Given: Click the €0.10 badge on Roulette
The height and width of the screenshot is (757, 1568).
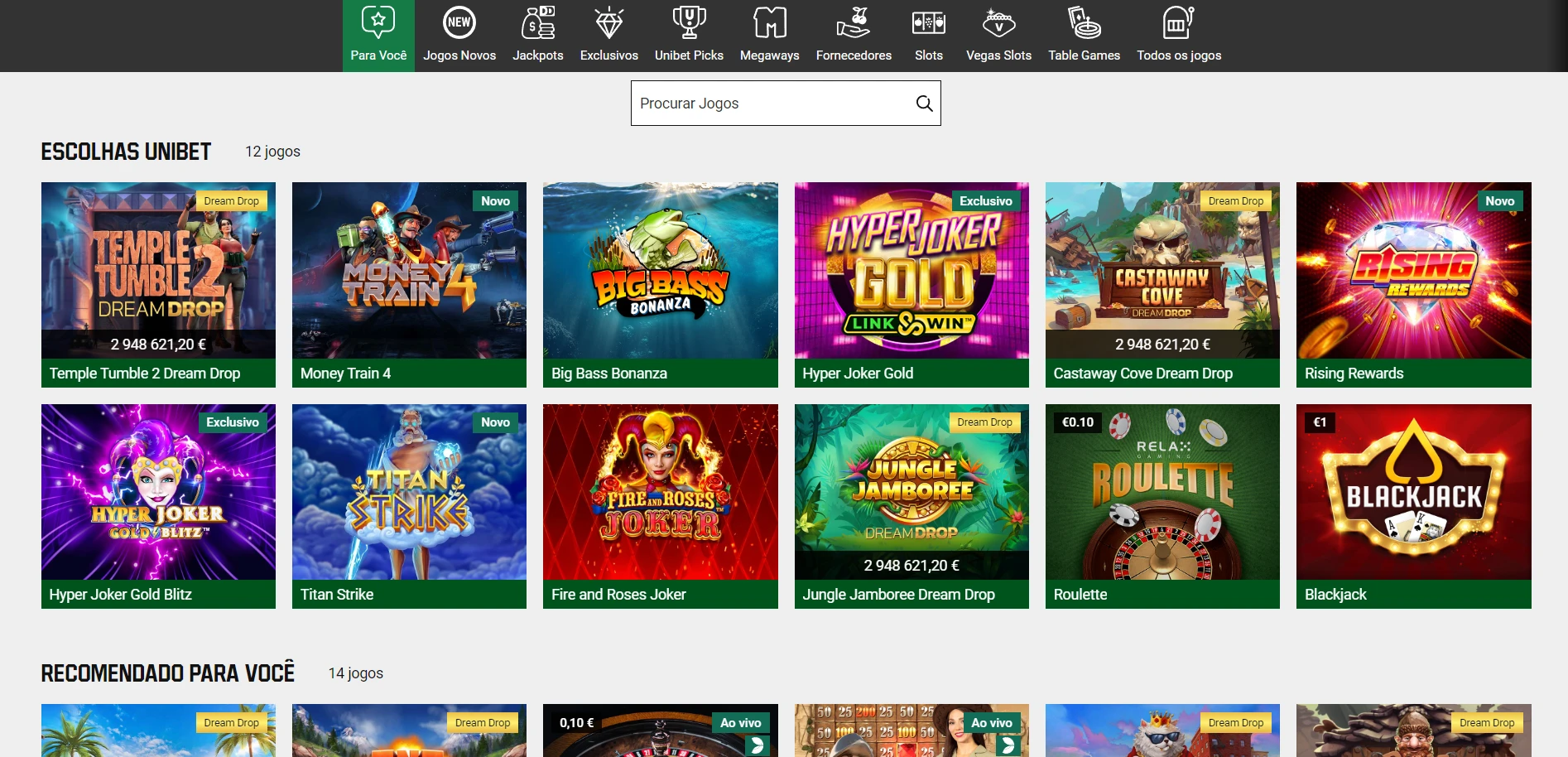Looking at the screenshot, I should [1078, 422].
